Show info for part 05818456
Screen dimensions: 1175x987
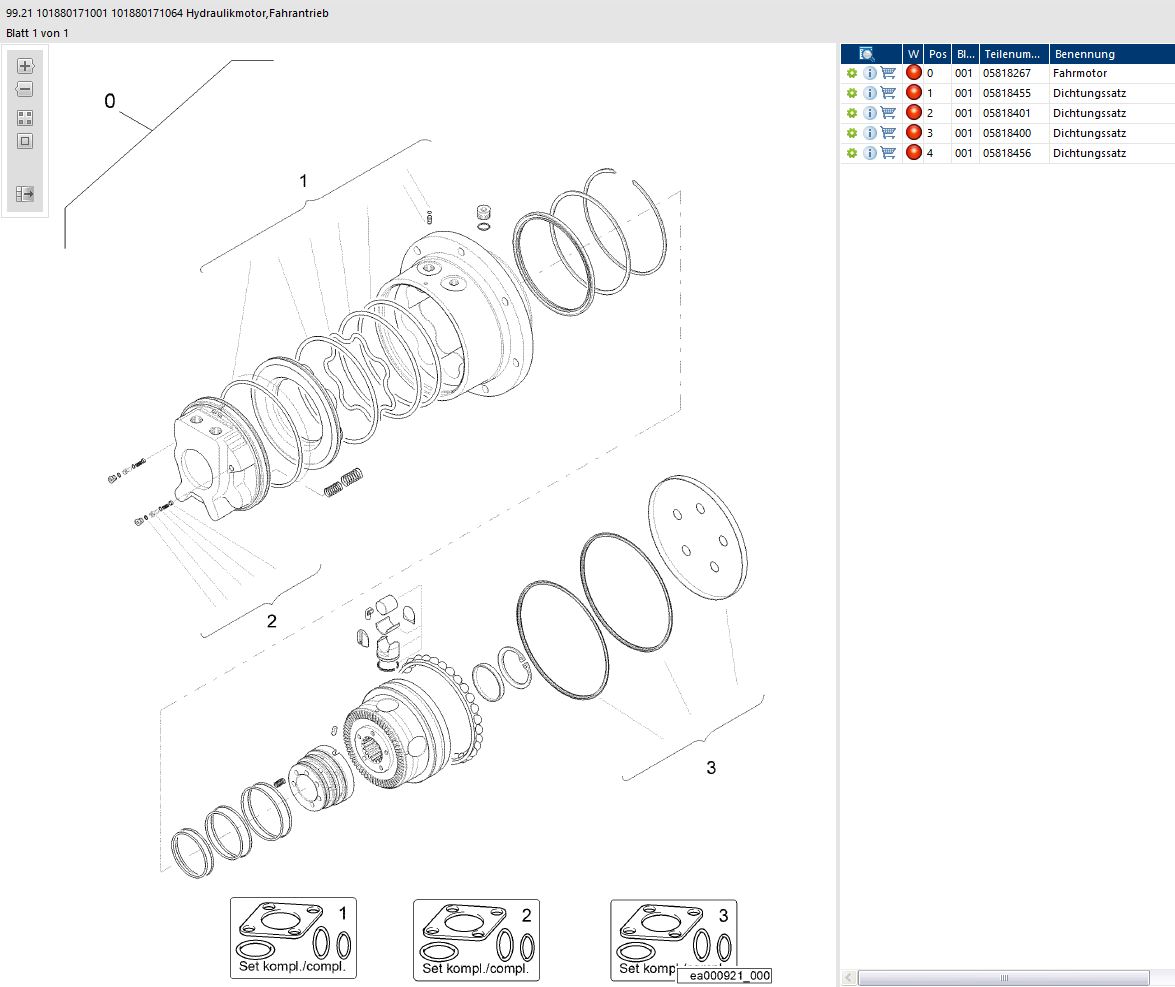870,153
